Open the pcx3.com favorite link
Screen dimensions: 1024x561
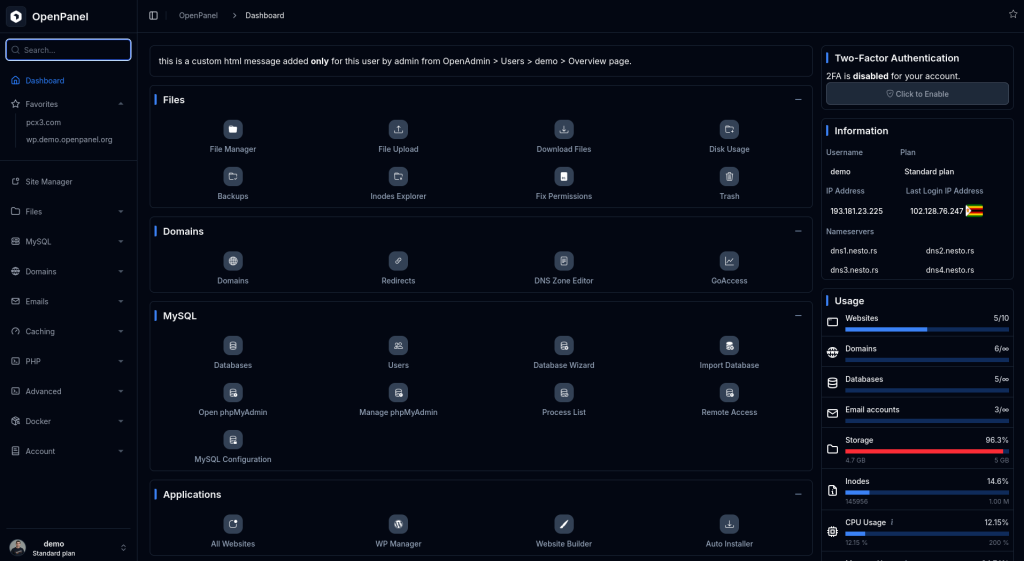point(43,122)
